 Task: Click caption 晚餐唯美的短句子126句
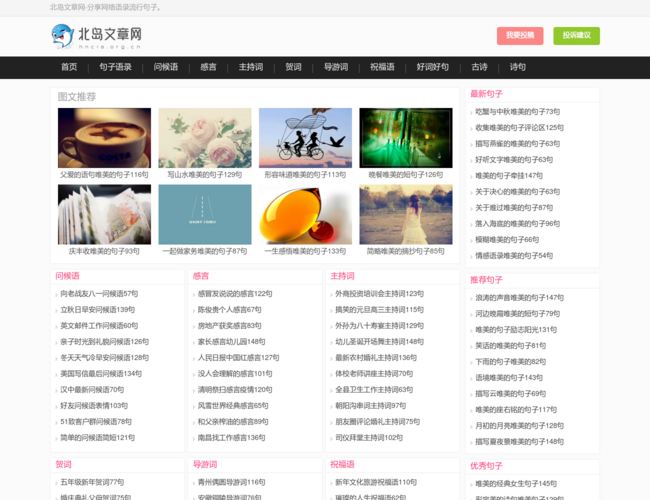point(406,175)
